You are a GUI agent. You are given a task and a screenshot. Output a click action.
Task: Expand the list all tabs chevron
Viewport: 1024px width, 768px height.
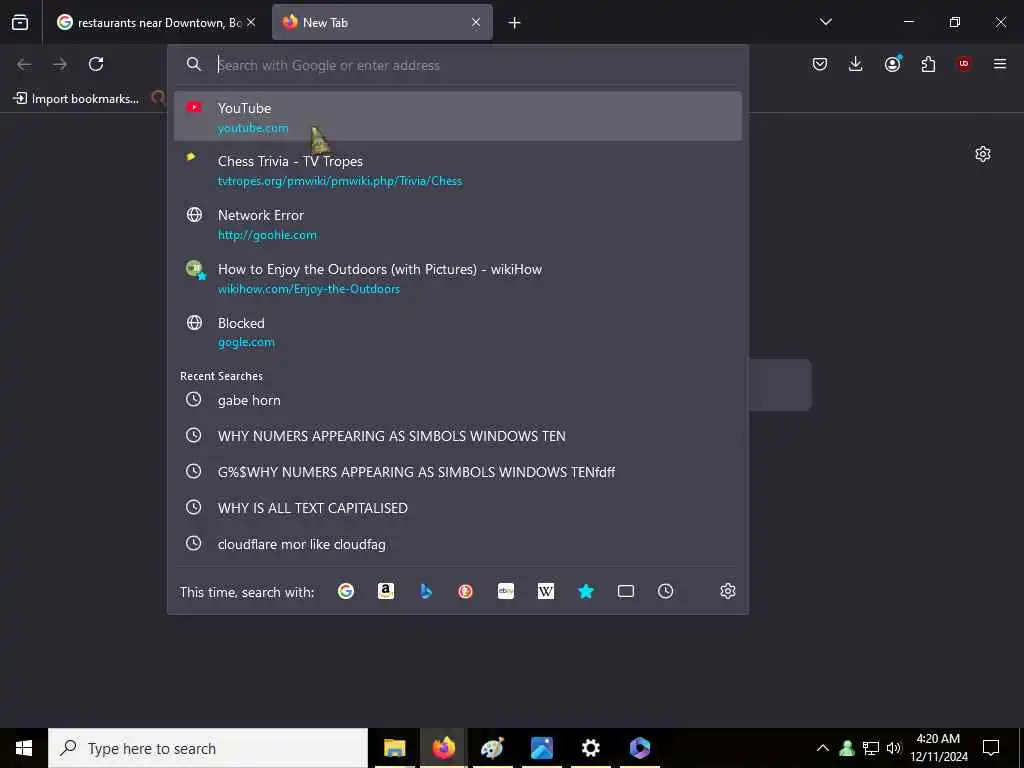point(825,22)
